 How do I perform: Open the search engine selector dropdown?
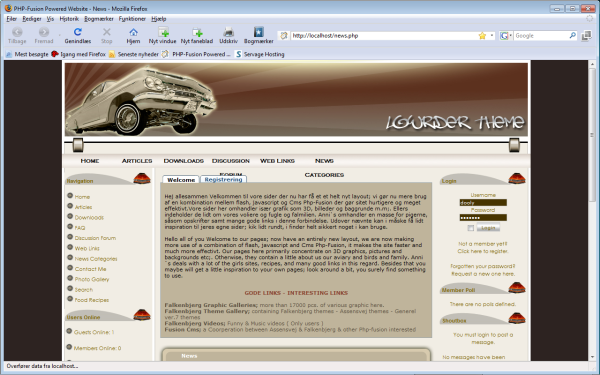point(505,36)
